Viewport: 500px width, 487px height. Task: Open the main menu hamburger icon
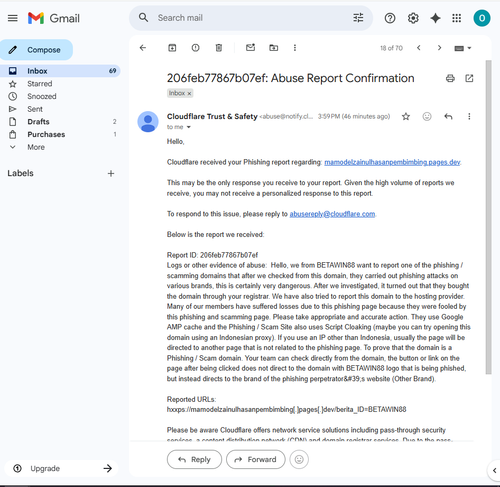(13, 18)
